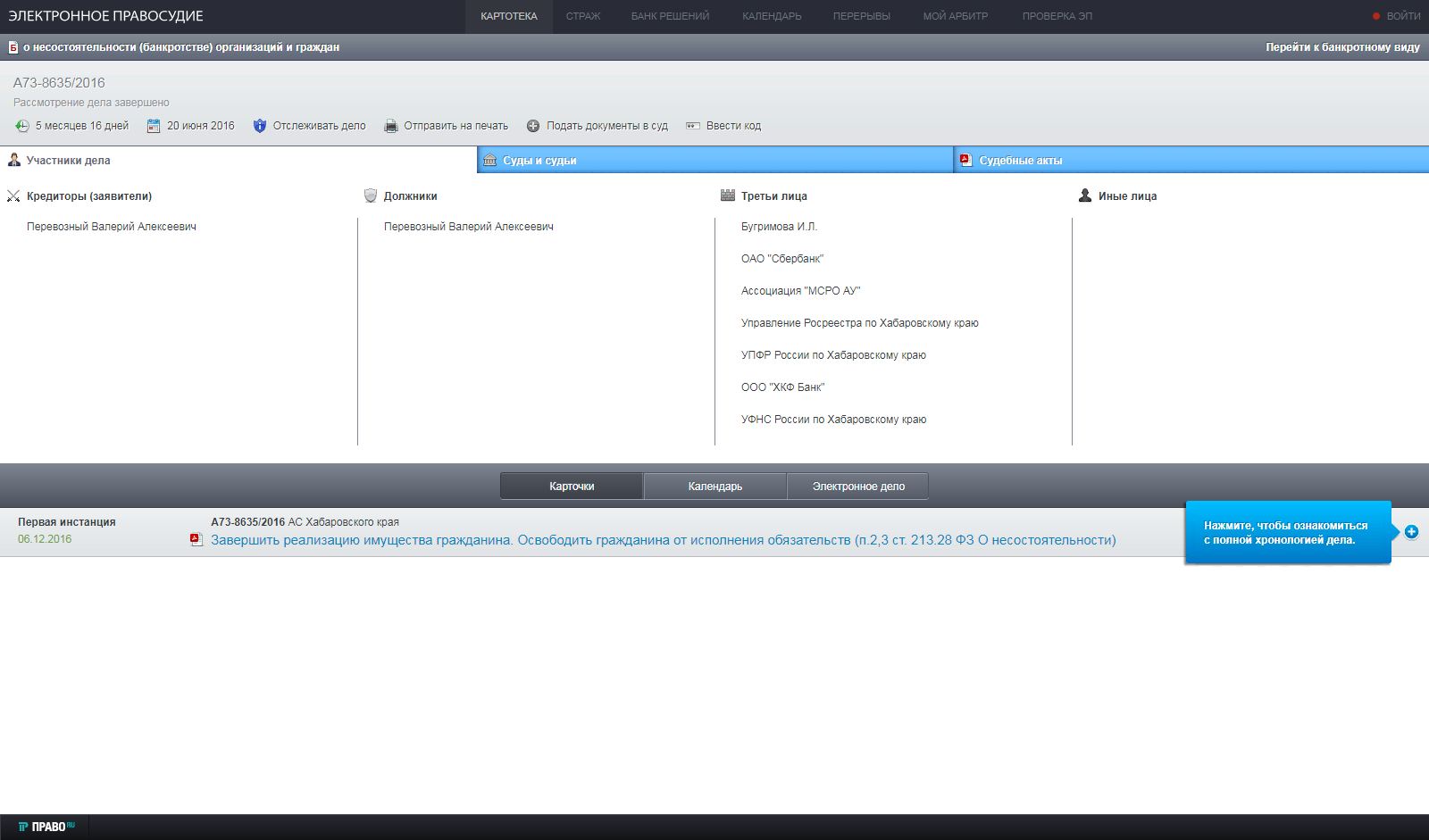The width and height of the screenshot is (1429, 840).
Task: Open Проверка ЭП in top navigation
Action: click(x=1057, y=16)
